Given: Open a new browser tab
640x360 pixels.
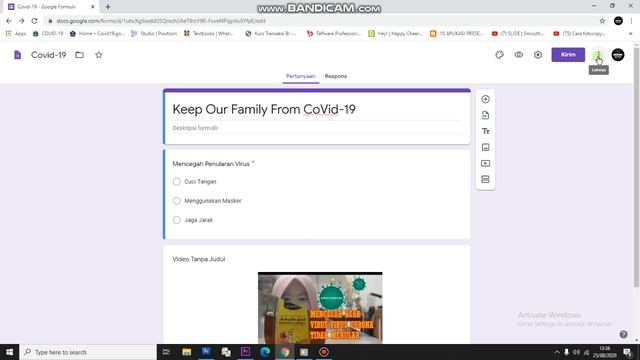Looking at the screenshot, I should pos(108,7).
